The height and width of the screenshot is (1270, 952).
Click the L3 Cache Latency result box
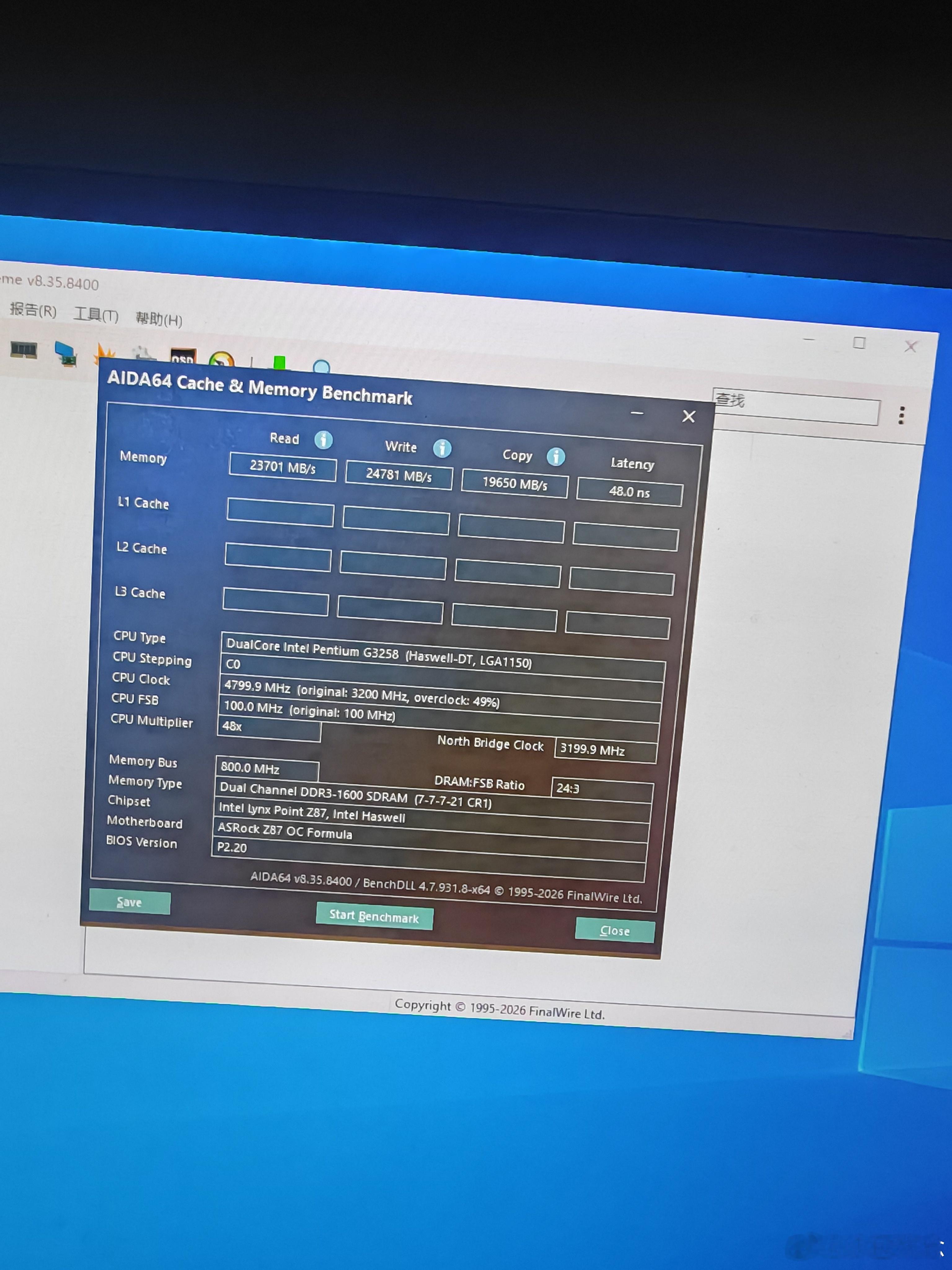[617, 625]
